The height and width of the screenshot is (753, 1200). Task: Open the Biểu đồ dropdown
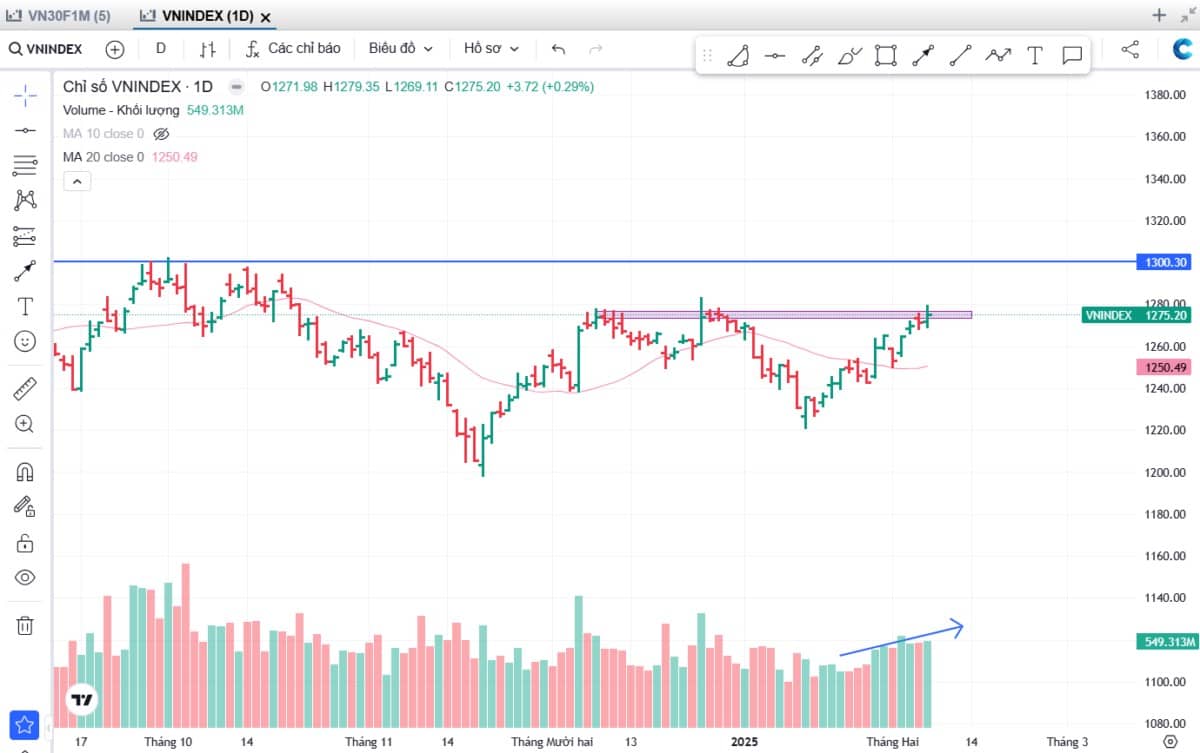pyautogui.click(x=400, y=48)
